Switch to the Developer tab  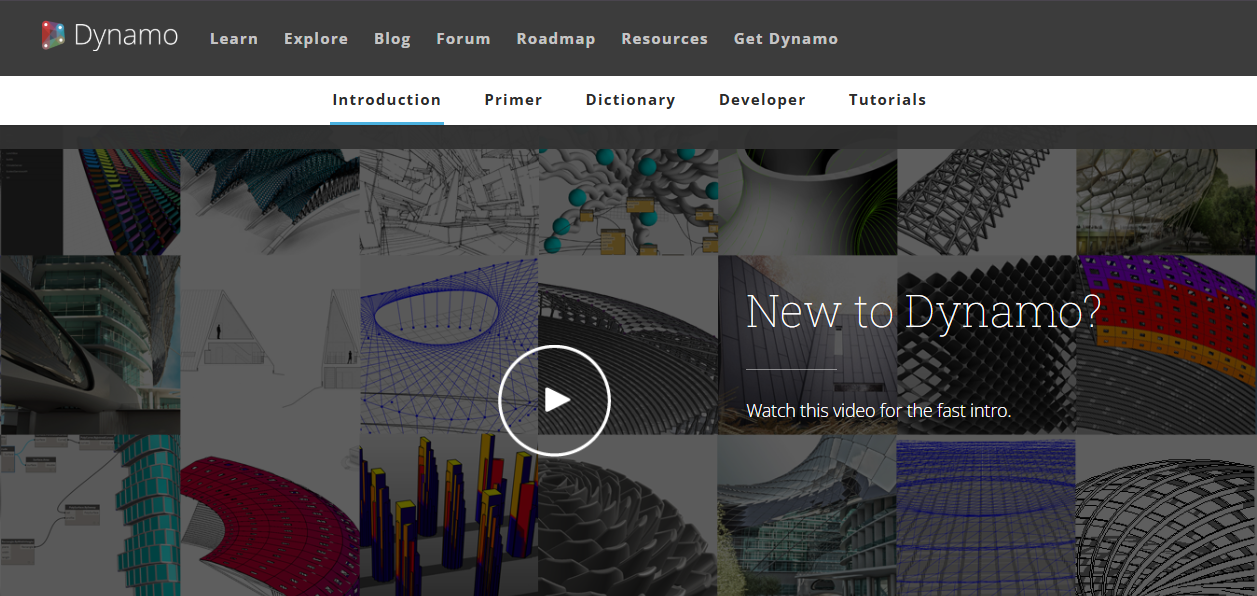coord(762,100)
